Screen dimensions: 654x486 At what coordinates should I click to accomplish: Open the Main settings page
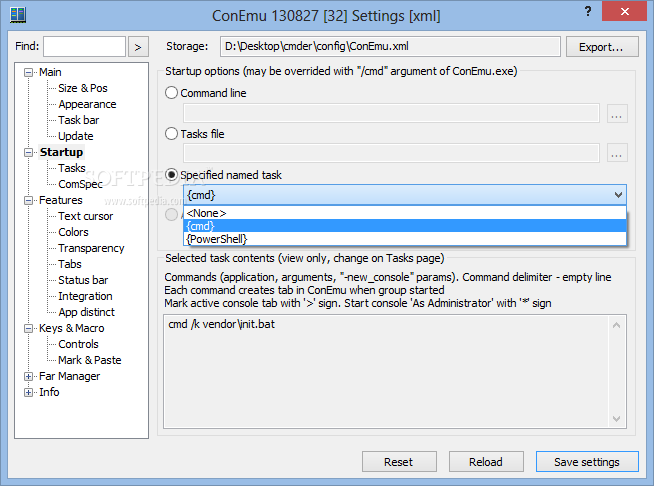[50, 72]
